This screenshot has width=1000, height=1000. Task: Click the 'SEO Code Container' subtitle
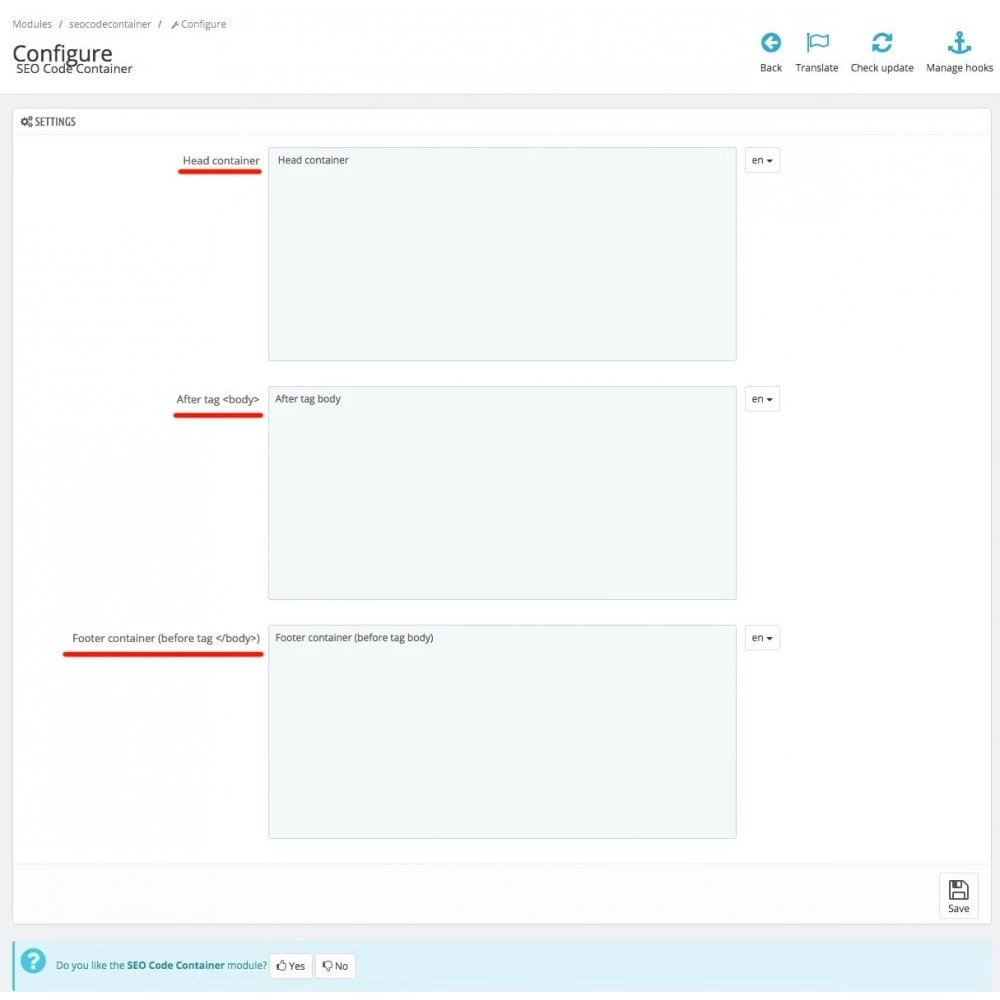click(74, 69)
